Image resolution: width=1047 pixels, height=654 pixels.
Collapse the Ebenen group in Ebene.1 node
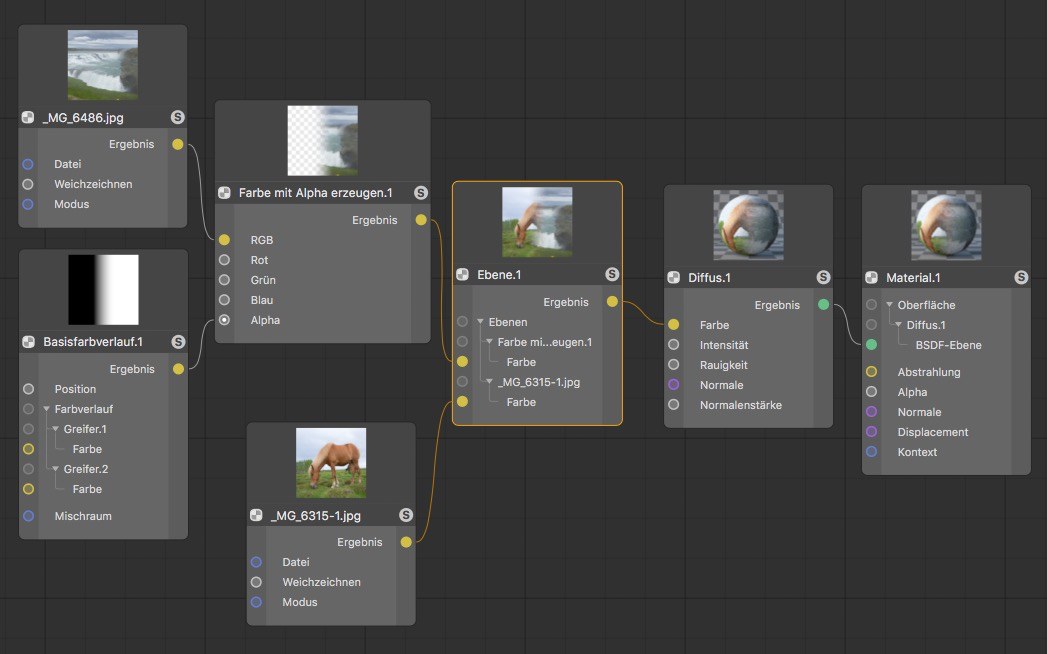point(480,322)
